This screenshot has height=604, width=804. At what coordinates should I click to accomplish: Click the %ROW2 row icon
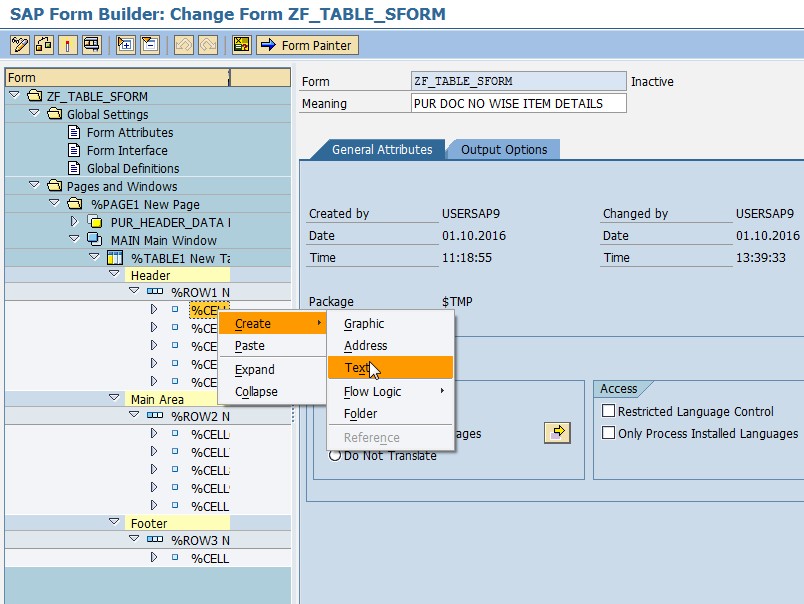(155, 416)
